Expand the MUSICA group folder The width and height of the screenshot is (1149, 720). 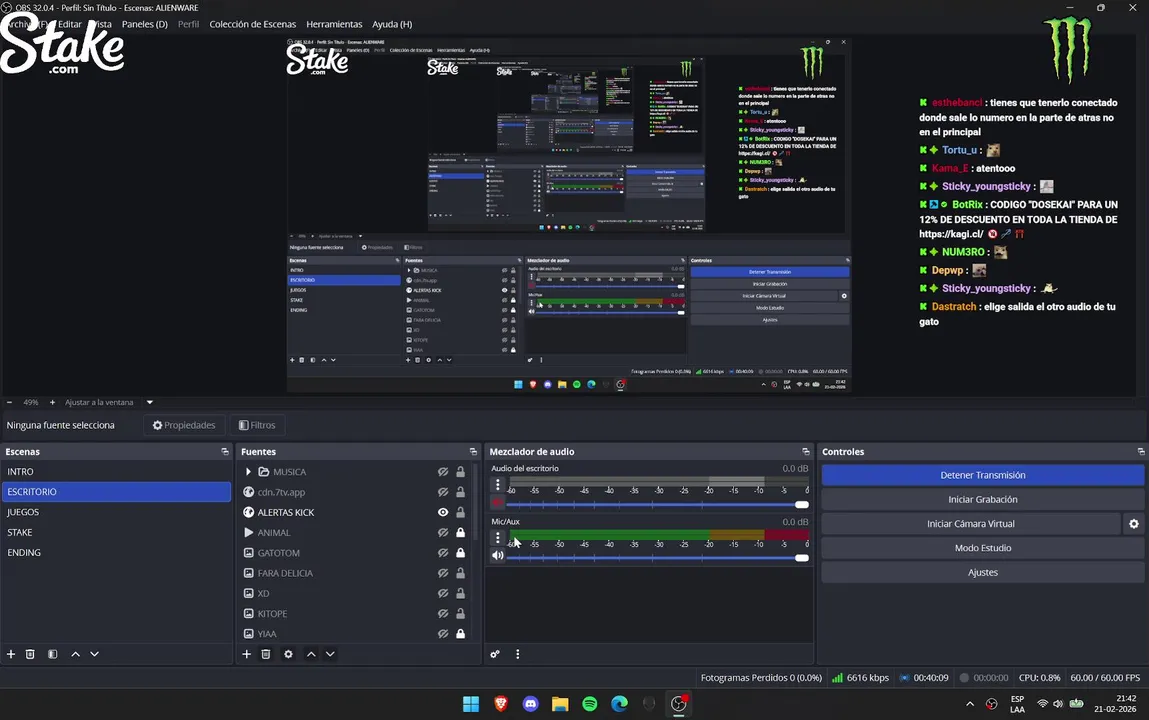click(248, 472)
